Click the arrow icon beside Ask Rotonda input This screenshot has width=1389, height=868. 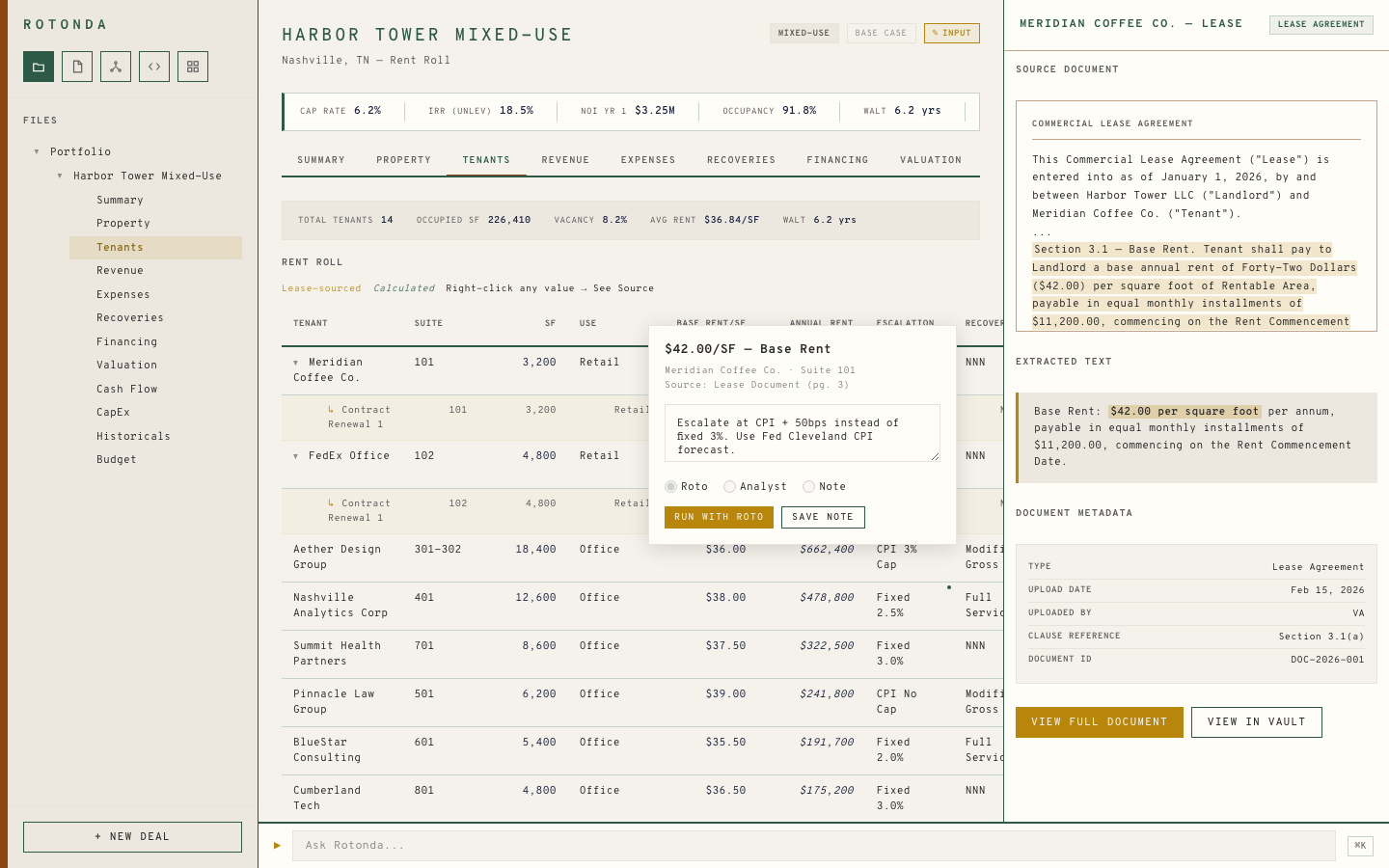click(x=277, y=845)
